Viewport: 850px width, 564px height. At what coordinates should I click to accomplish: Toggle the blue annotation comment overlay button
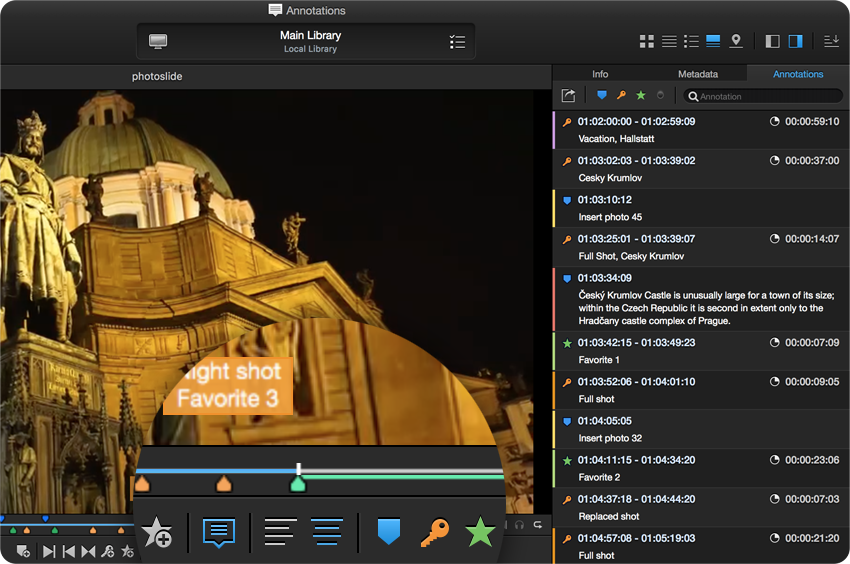coord(219,533)
